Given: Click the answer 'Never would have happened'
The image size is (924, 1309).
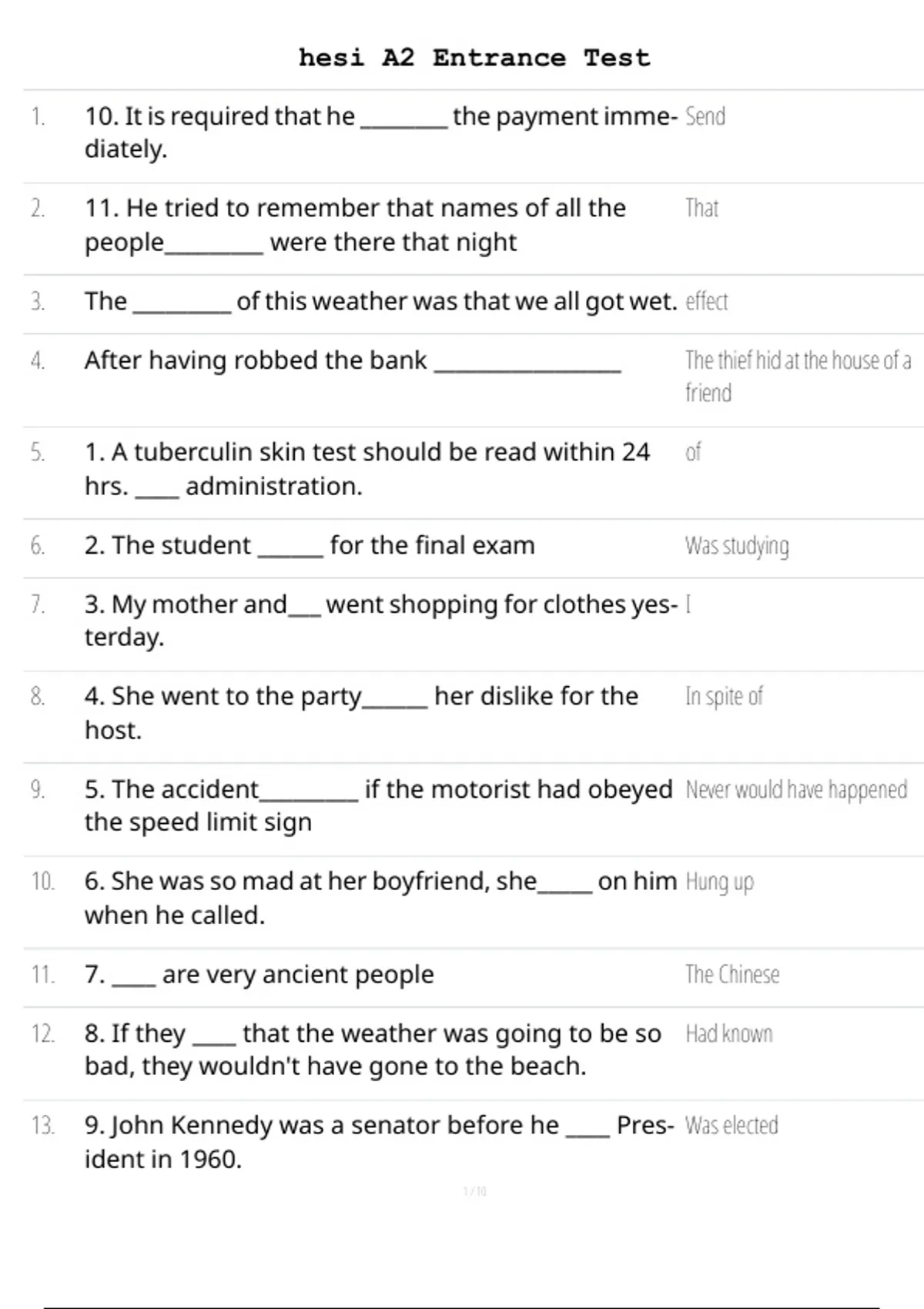Looking at the screenshot, I should pos(796,790).
